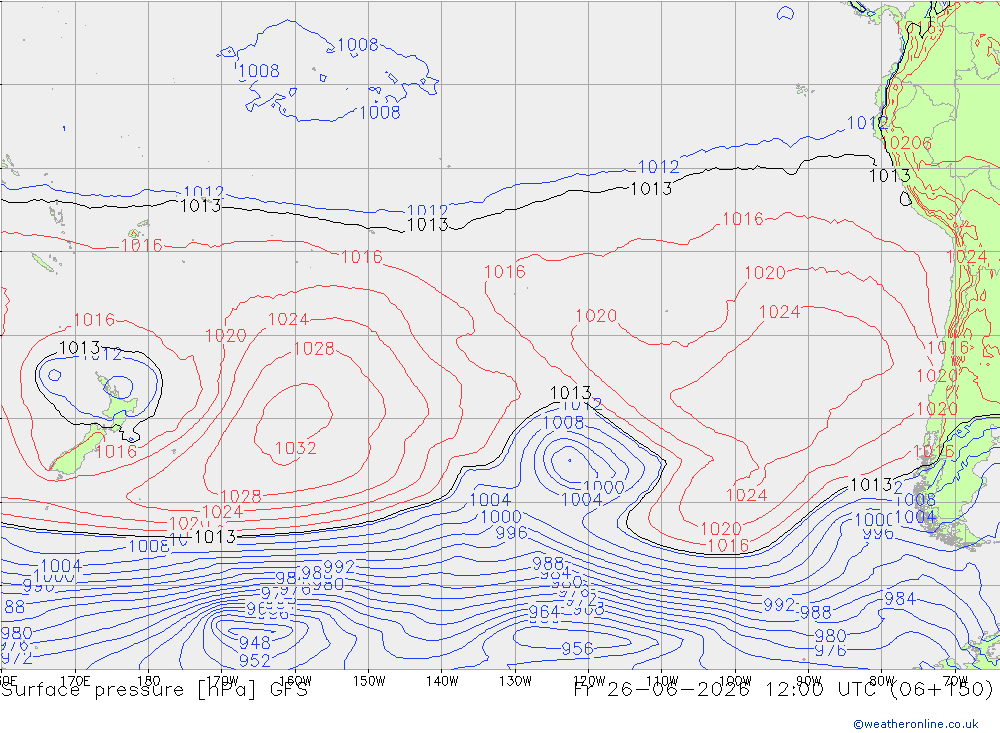The image size is (1000, 733).
Task: Click the 120W longitude label
Action: (589, 681)
